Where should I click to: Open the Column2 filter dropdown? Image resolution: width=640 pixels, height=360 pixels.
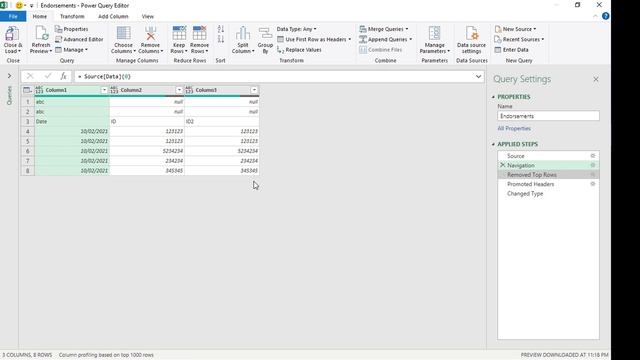coord(179,90)
